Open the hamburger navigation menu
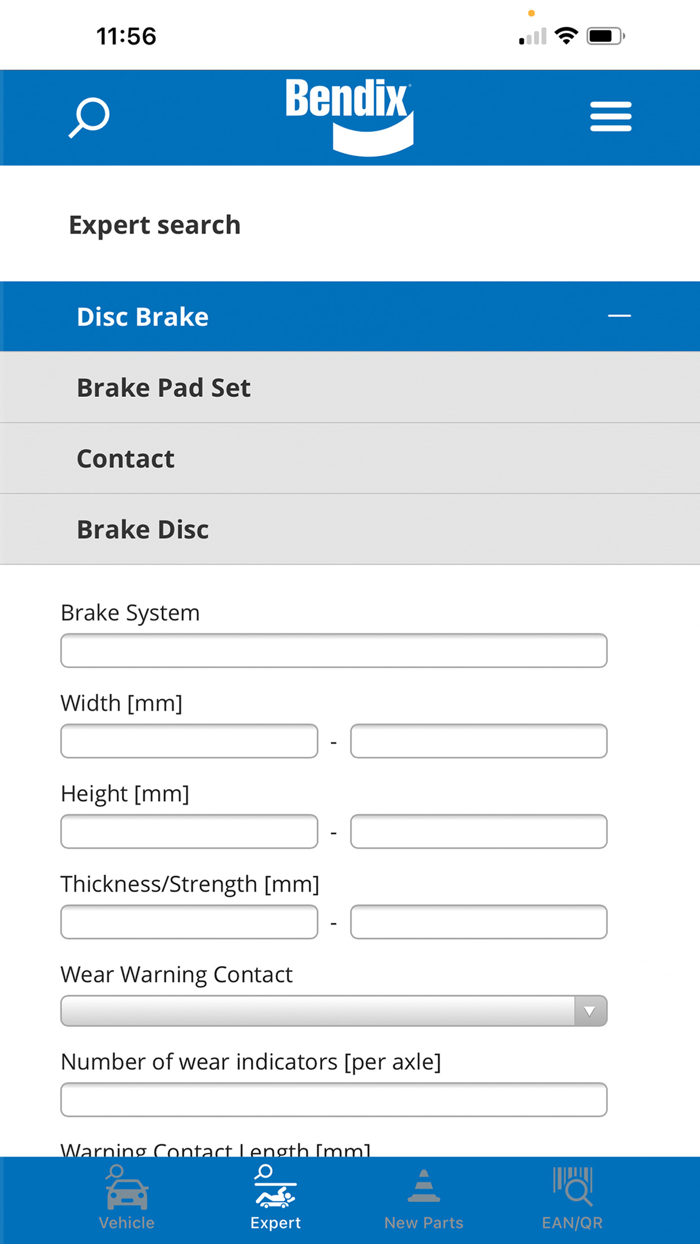700x1244 pixels. (x=611, y=116)
